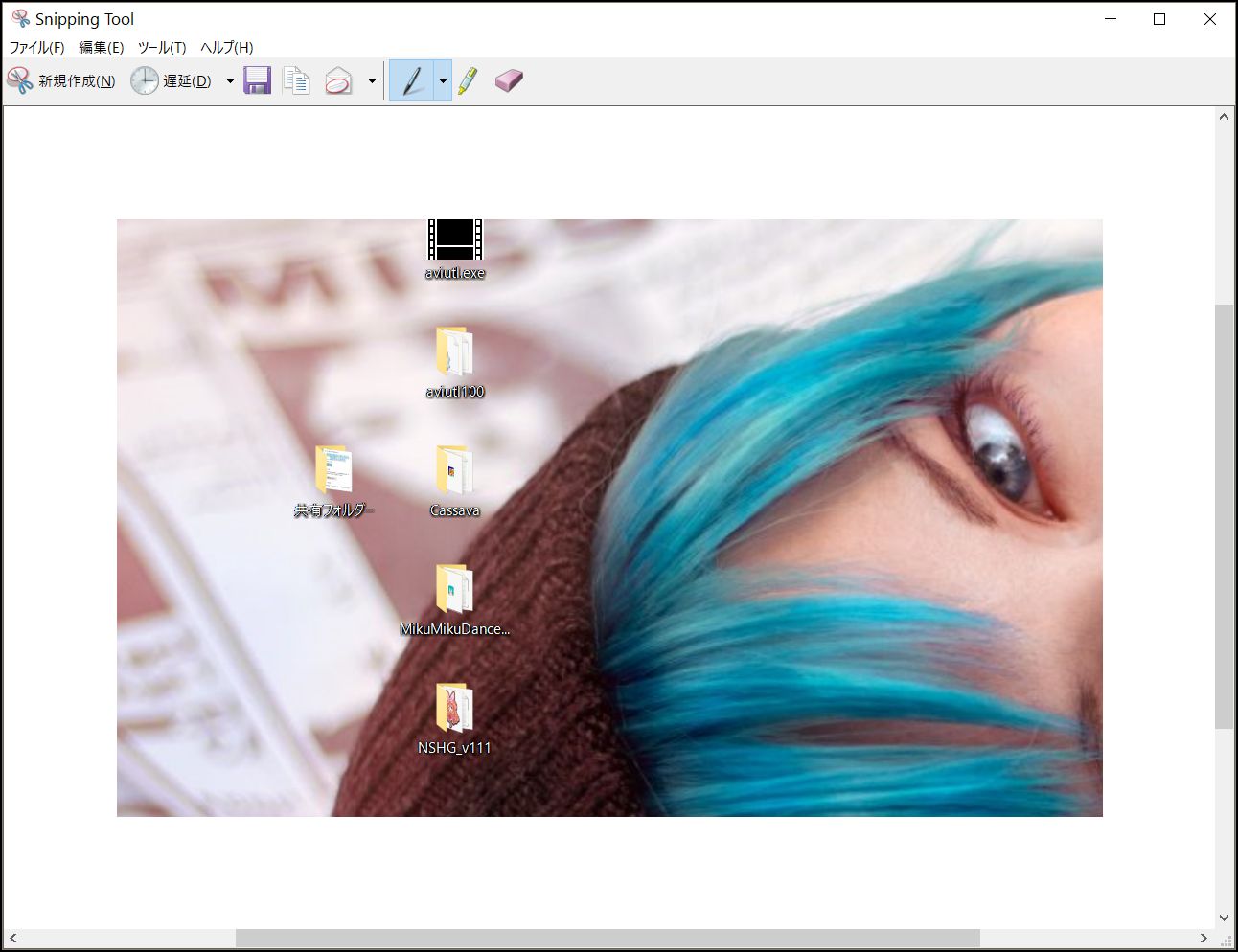Open the ヘルプ(H) menu
1238x952 pixels.
226,47
